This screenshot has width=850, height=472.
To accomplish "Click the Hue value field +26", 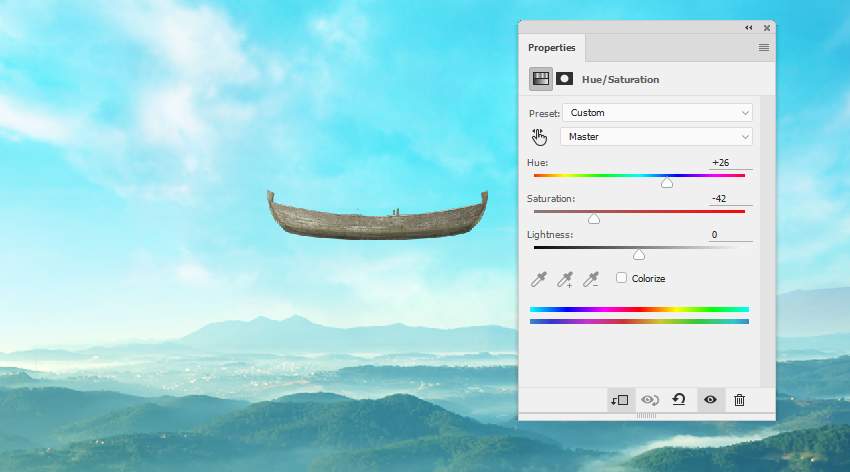I will (x=730, y=163).
